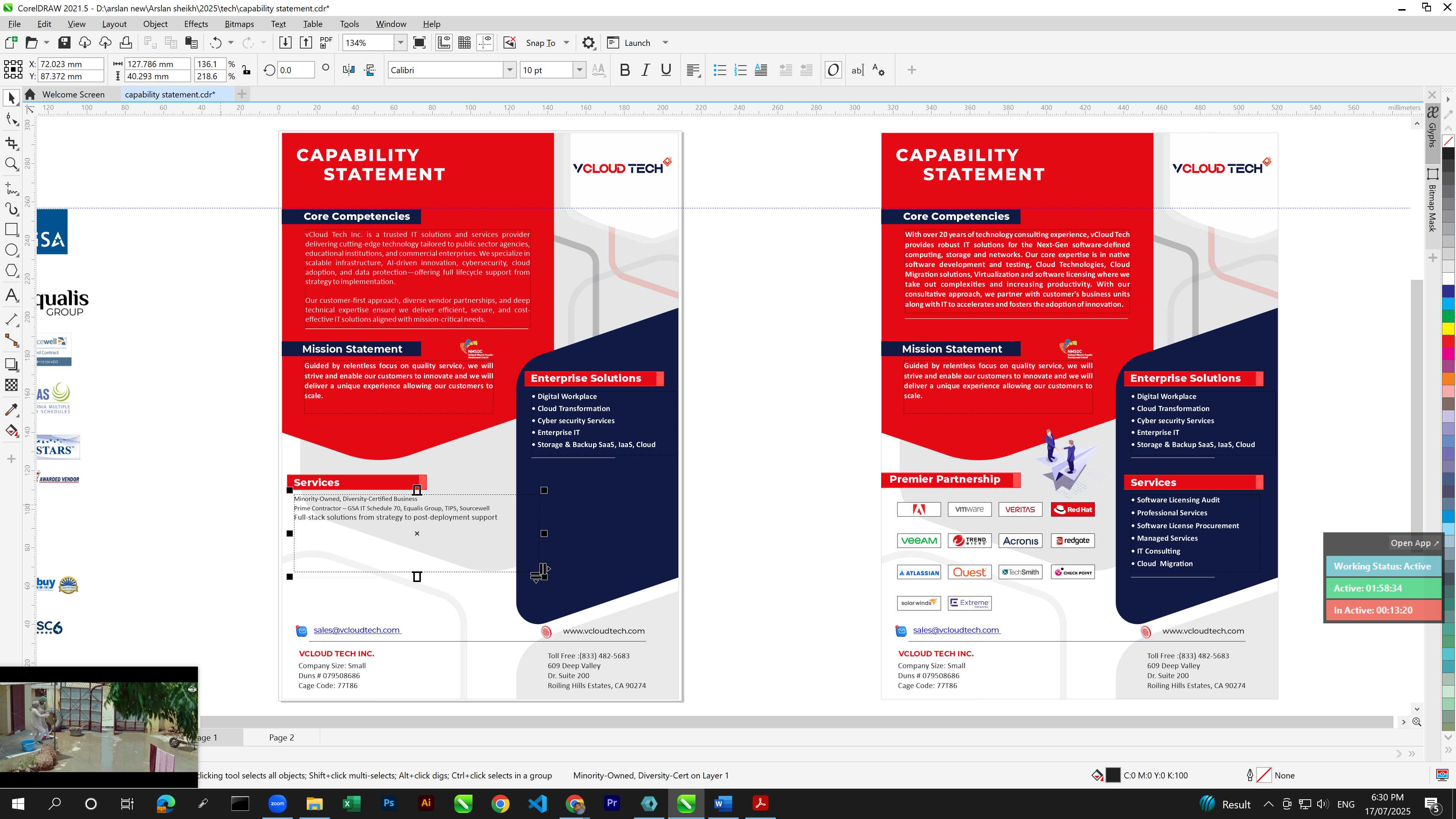Open the Bitmaps menu

239,24
